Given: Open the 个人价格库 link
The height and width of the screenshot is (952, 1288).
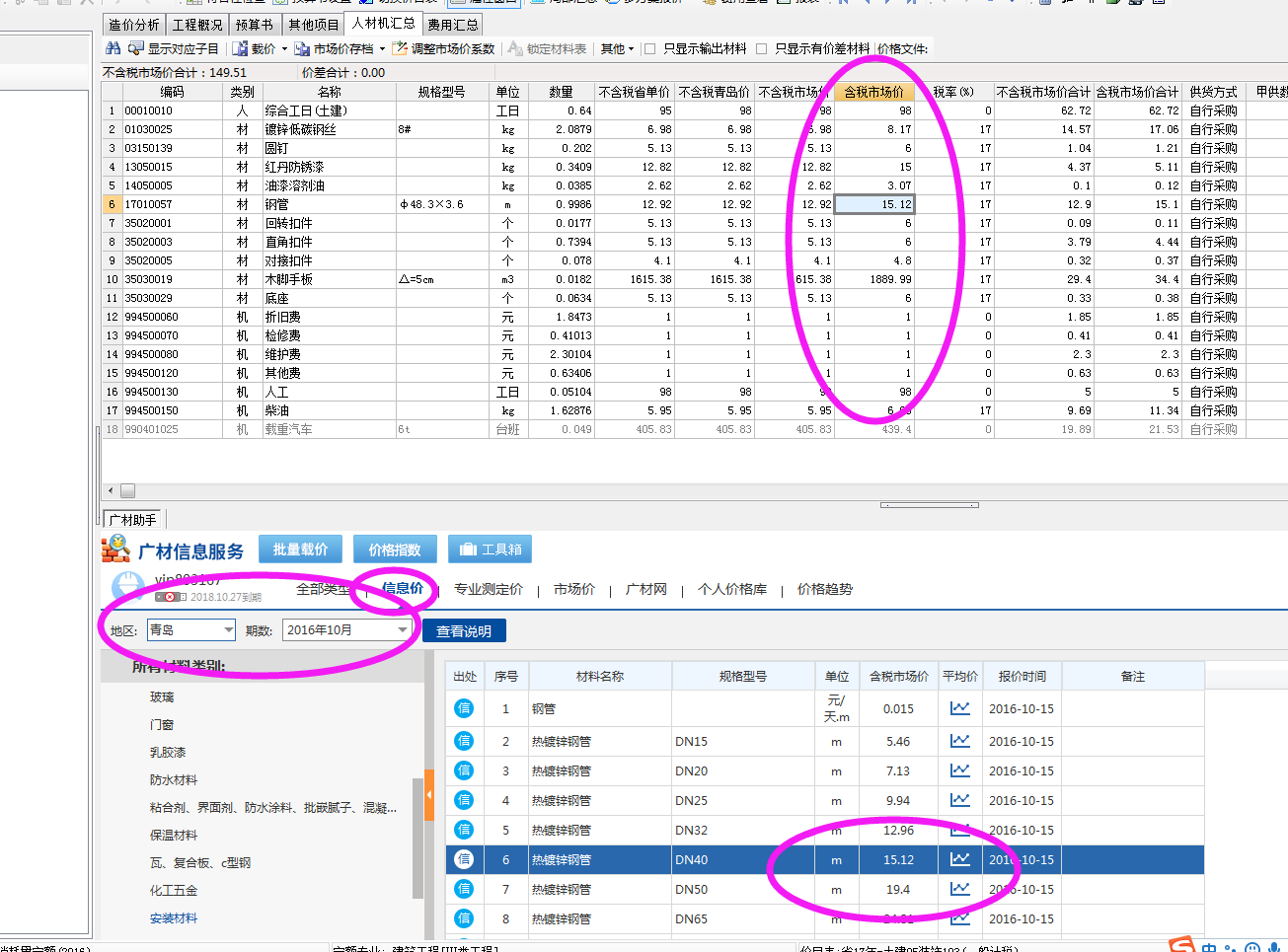Looking at the screenshot, I should click(732, 589).
